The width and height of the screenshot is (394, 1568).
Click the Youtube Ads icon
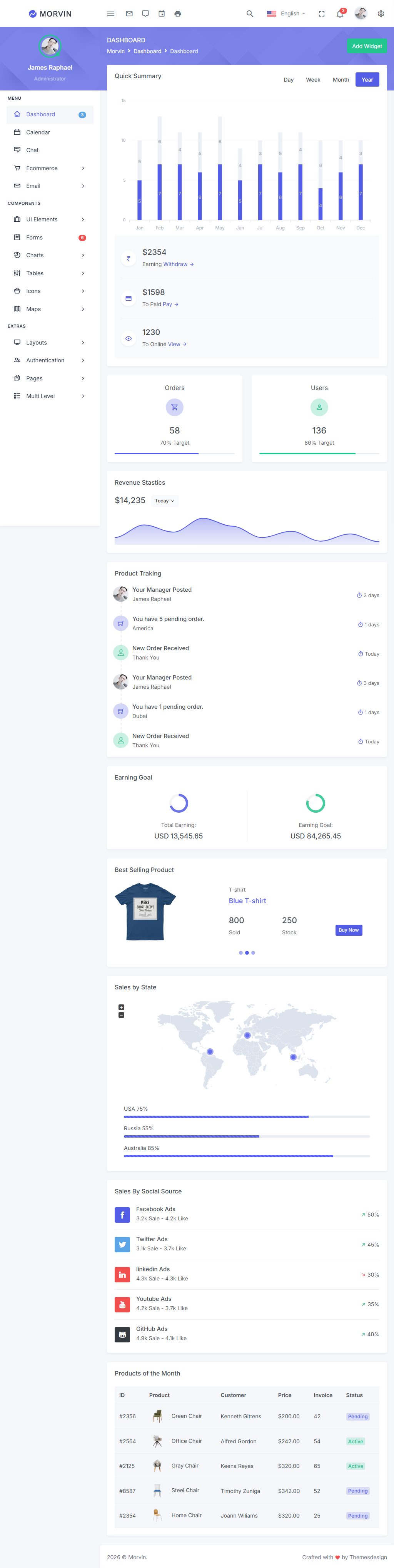click(122, 1304)
